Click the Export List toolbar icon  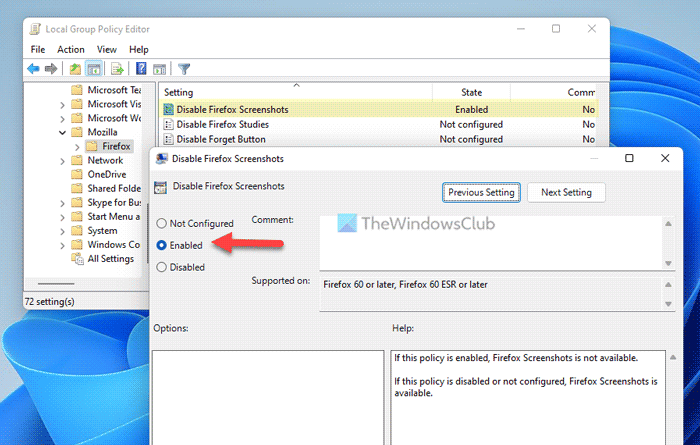117,69
